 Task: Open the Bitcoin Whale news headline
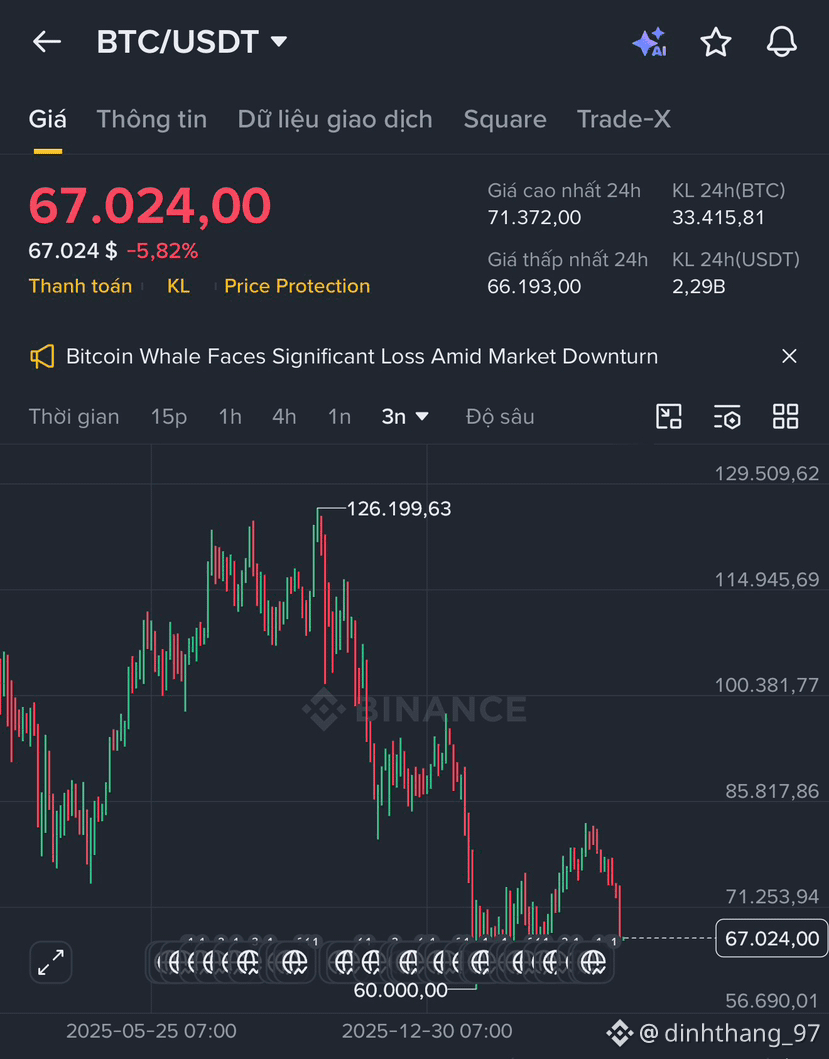[x=361, y=357]
